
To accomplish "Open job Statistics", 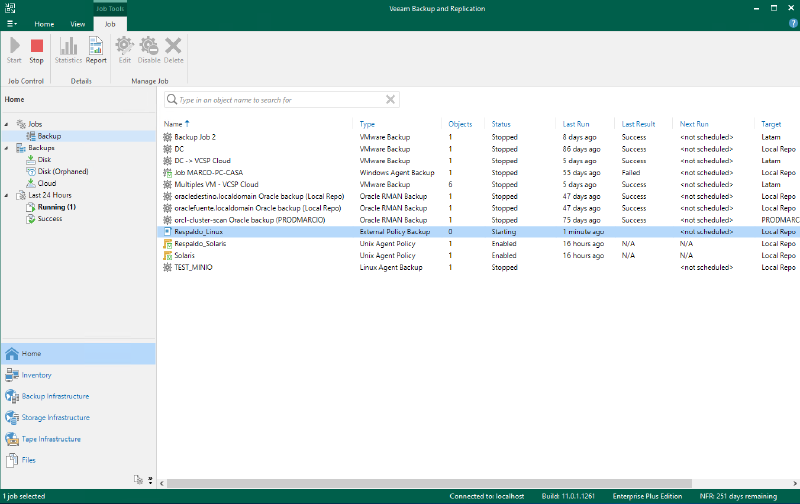I will 68,50.
